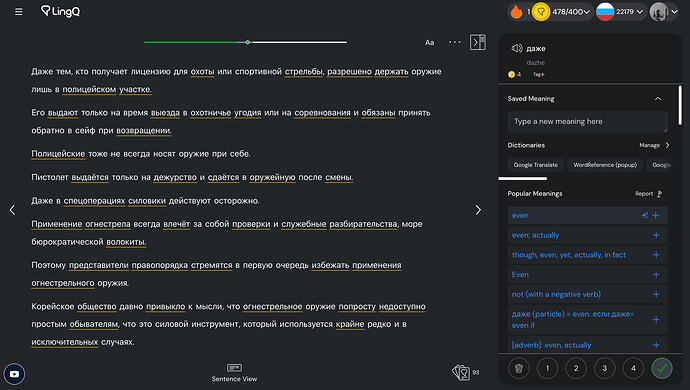Click the word возвращении
The width and height of the screenshot is (690, 390).
tap(144, 130)
